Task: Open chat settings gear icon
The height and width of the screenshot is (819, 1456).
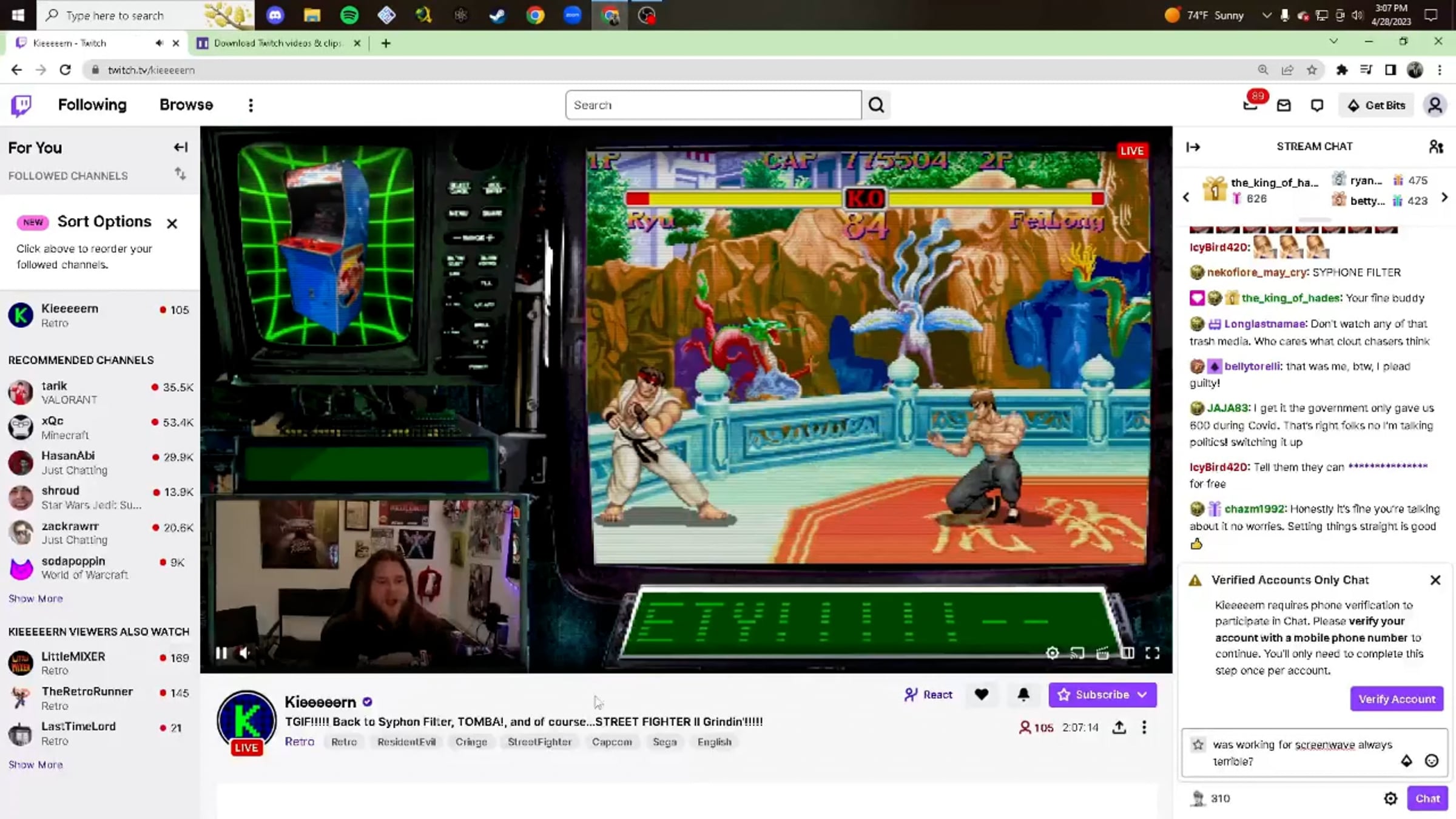Action: (1390, 798)
